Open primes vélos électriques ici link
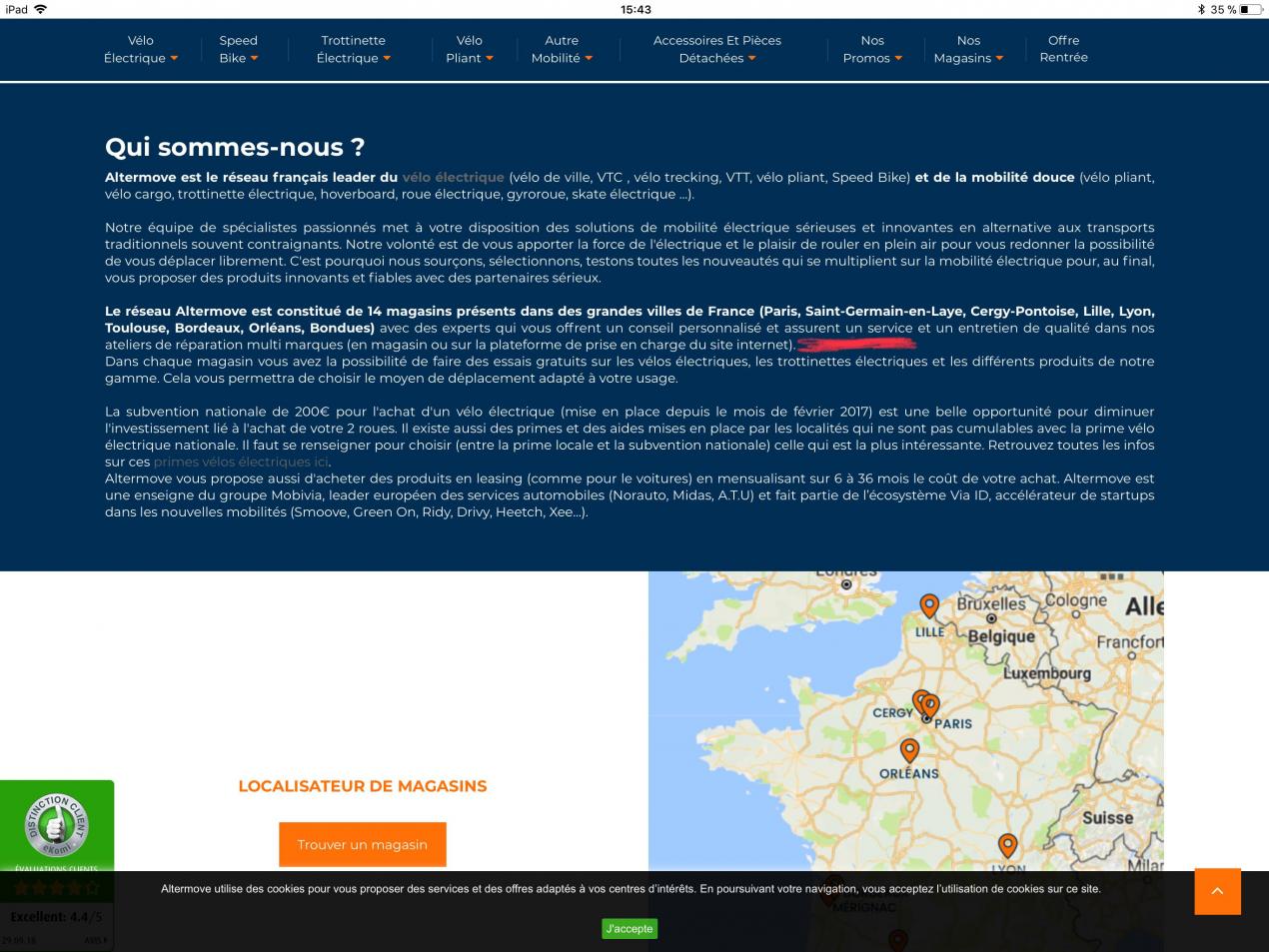1269x952 pixels. [241, 462]
